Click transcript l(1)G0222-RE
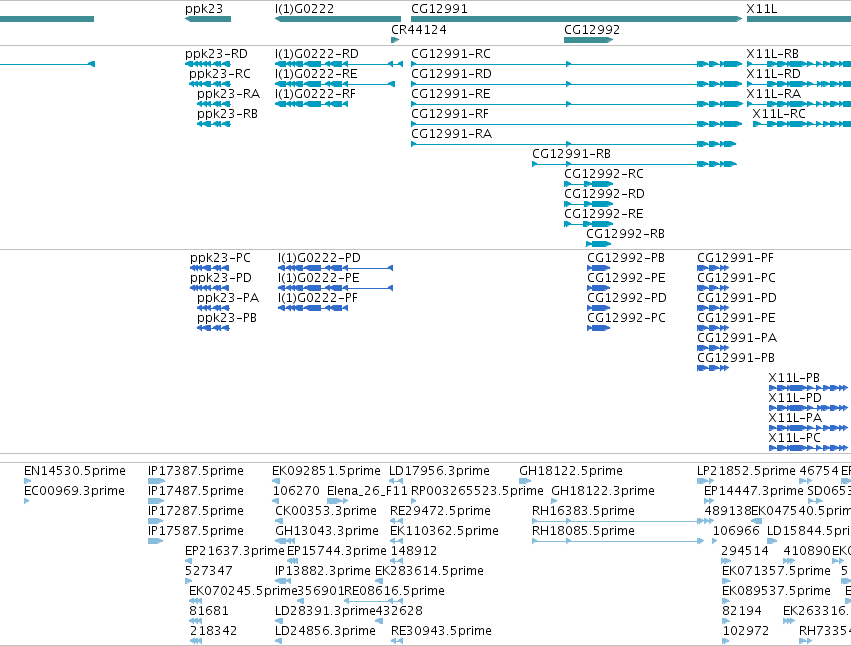The width and height of the screenshot is (851, 646). point(316,74)
